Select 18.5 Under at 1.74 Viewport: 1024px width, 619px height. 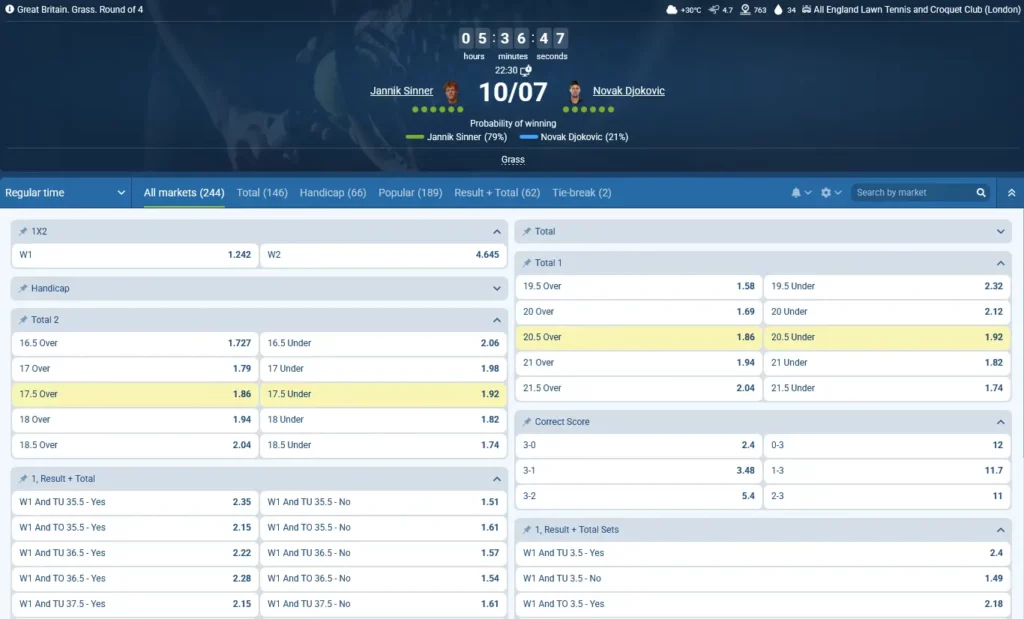[383, 445]
